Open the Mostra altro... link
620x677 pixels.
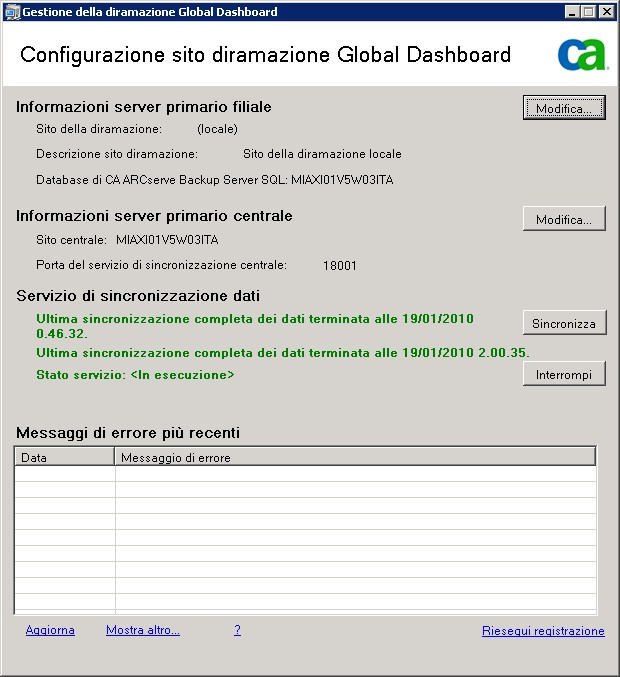click(143, 630)
